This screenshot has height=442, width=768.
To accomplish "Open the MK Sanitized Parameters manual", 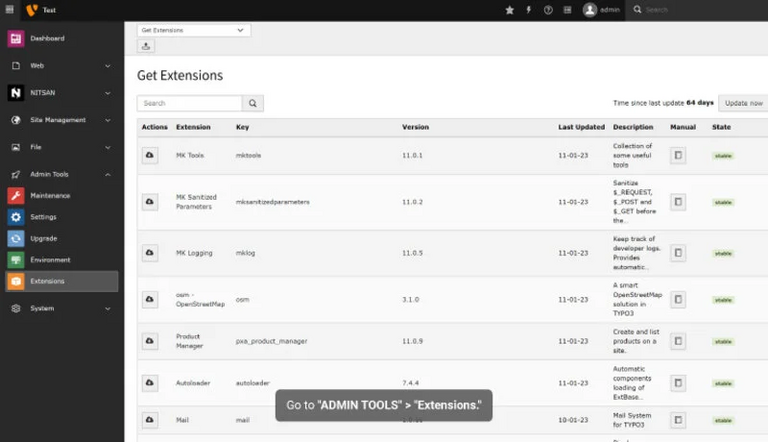I will tap(678, 202).
